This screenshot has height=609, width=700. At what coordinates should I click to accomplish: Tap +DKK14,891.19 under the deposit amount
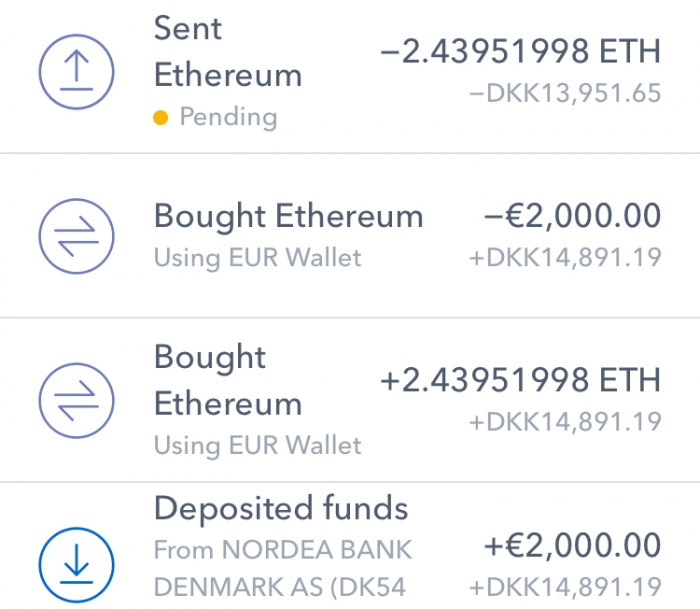(565, 587)
